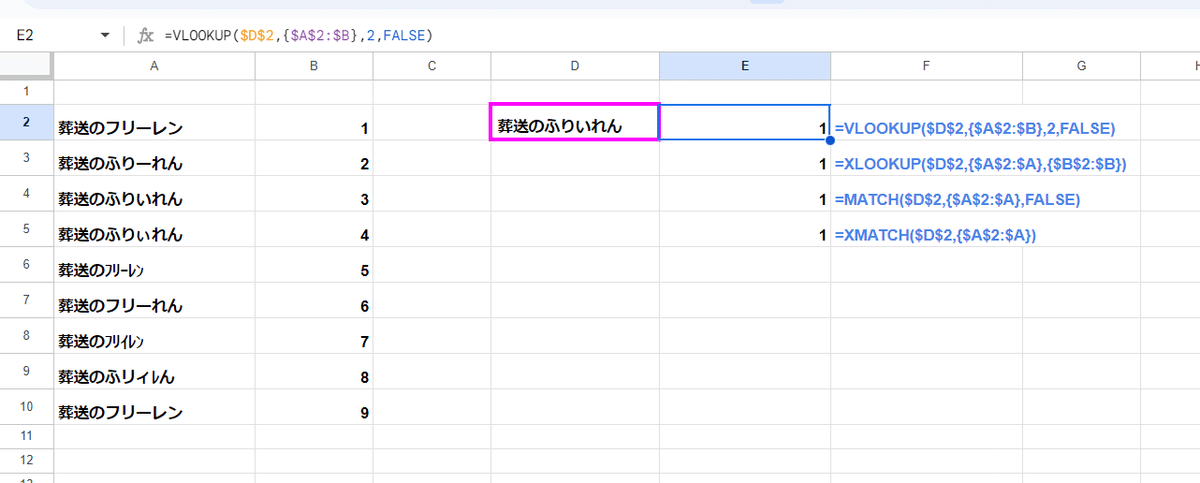This screenshot has width=1200, height=483.
Task: Click cell A2 '葬送のフリーレン'
Action: [x=154, y=123]
